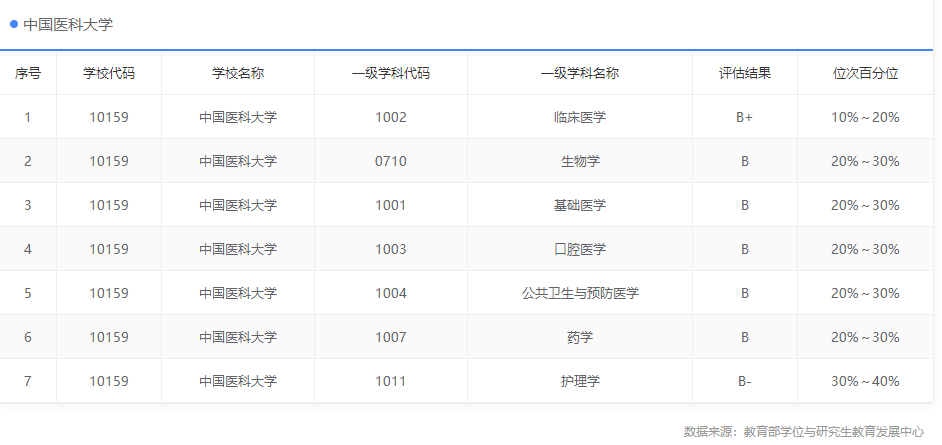Click school code 10159 in row 7

(109, 381)
